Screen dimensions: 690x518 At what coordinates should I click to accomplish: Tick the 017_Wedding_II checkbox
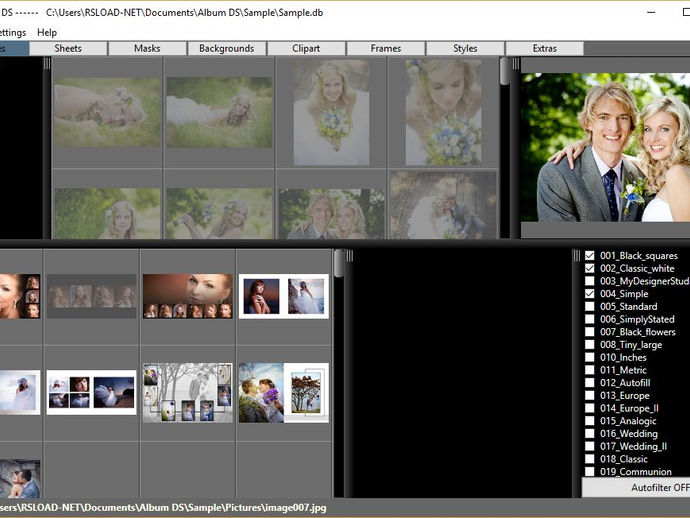(590, 446)
